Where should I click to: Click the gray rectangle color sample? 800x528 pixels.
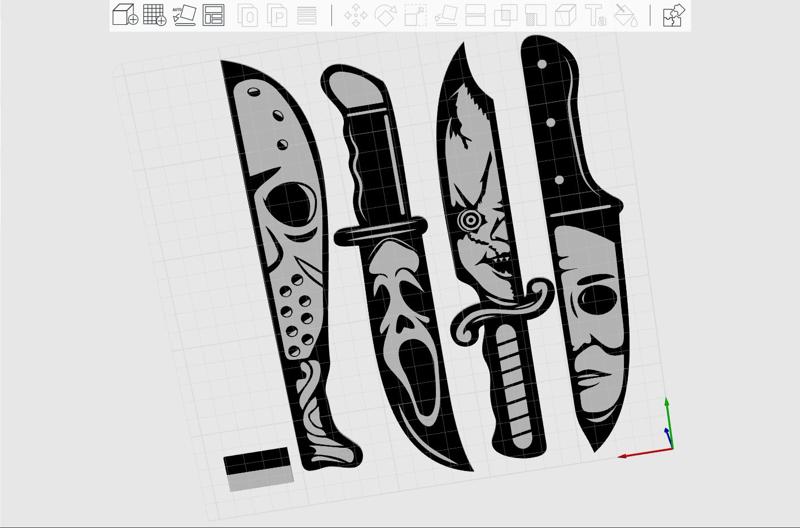coord(261,480)
